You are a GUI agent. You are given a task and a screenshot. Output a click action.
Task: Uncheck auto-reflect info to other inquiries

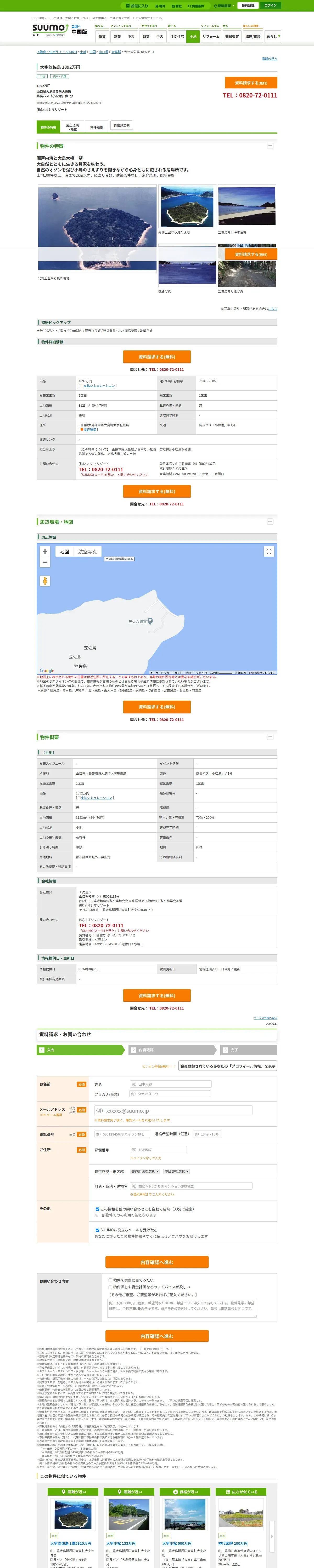[x=98, y=1209]
